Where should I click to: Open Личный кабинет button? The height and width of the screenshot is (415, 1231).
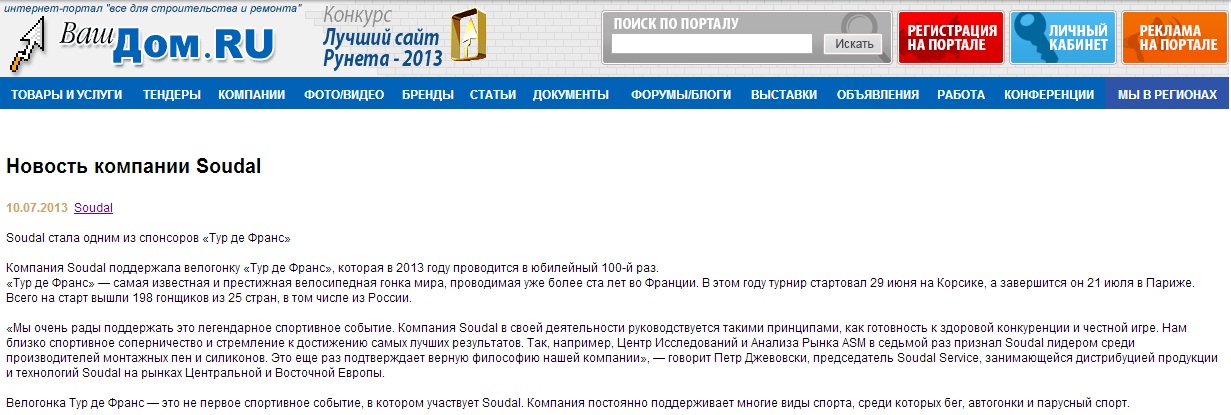(1063, 38)
